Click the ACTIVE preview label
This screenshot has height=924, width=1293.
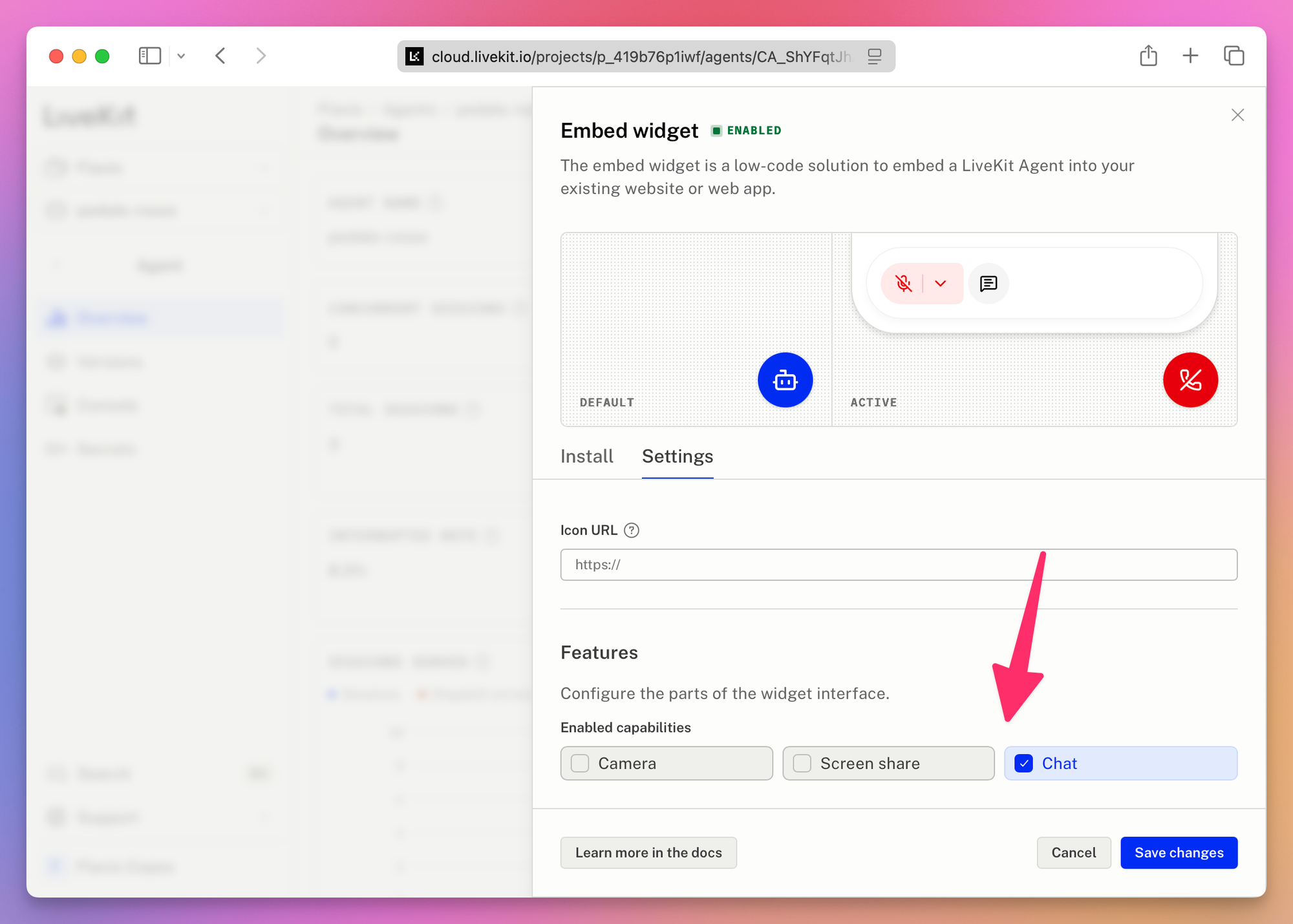[x=874, y=403]
